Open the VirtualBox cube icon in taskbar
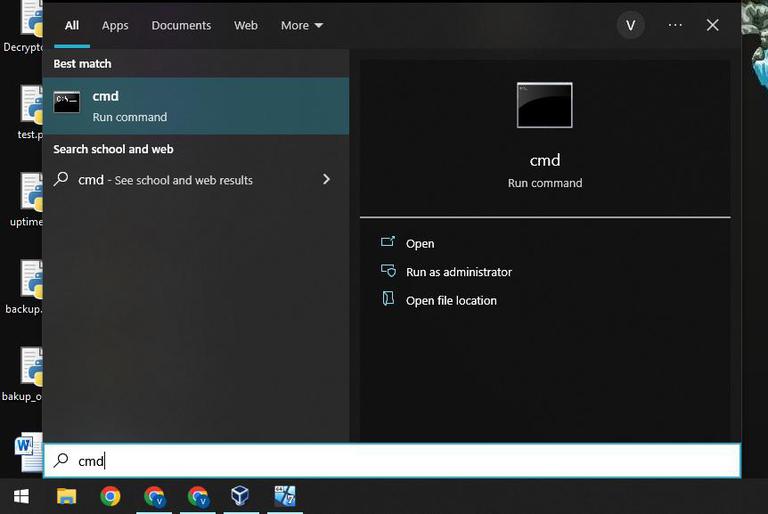This screenshot has height=514, width=768. coord(240,496)
